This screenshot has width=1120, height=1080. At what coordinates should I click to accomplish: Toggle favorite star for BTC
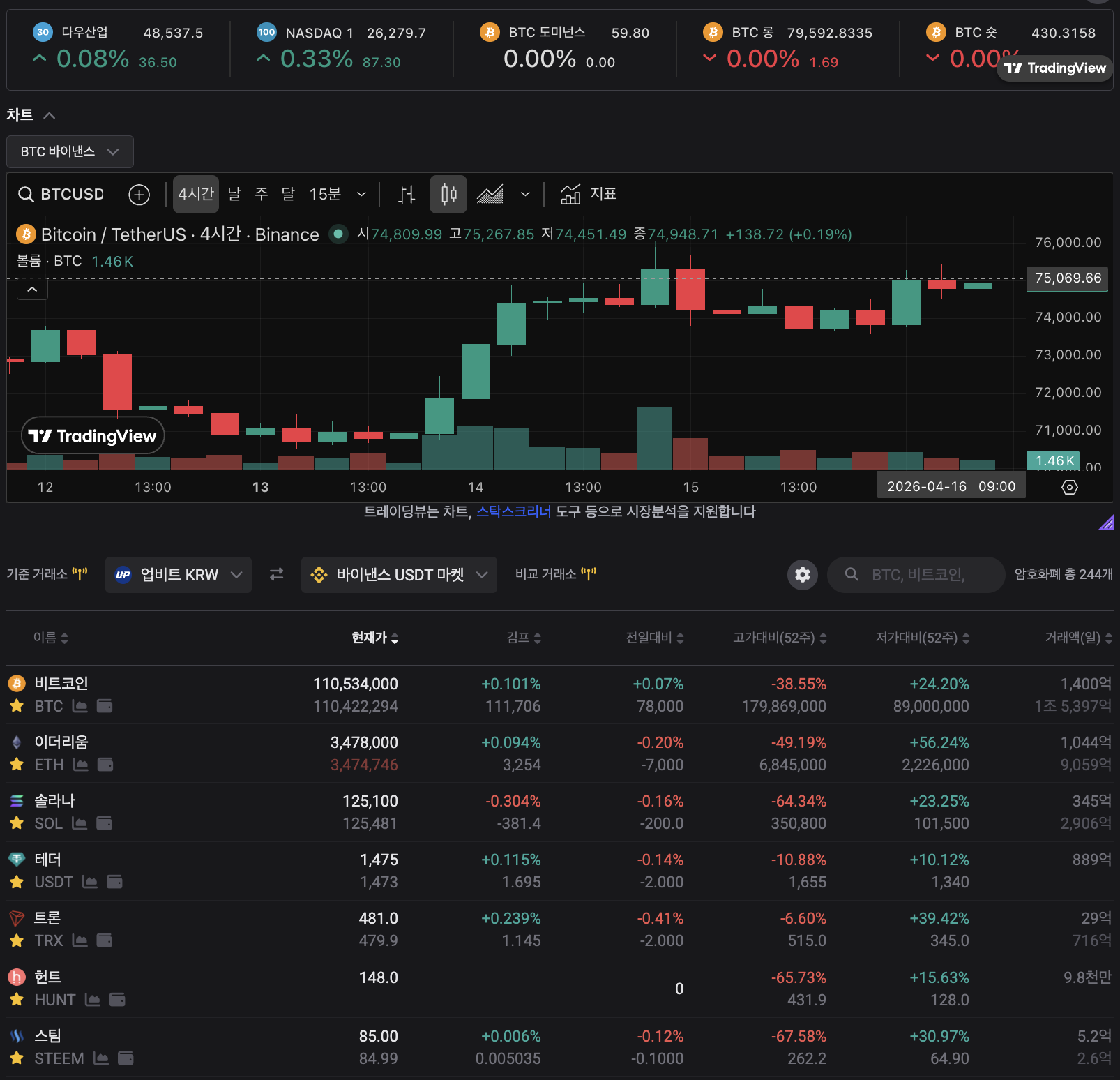click(17, 706)
